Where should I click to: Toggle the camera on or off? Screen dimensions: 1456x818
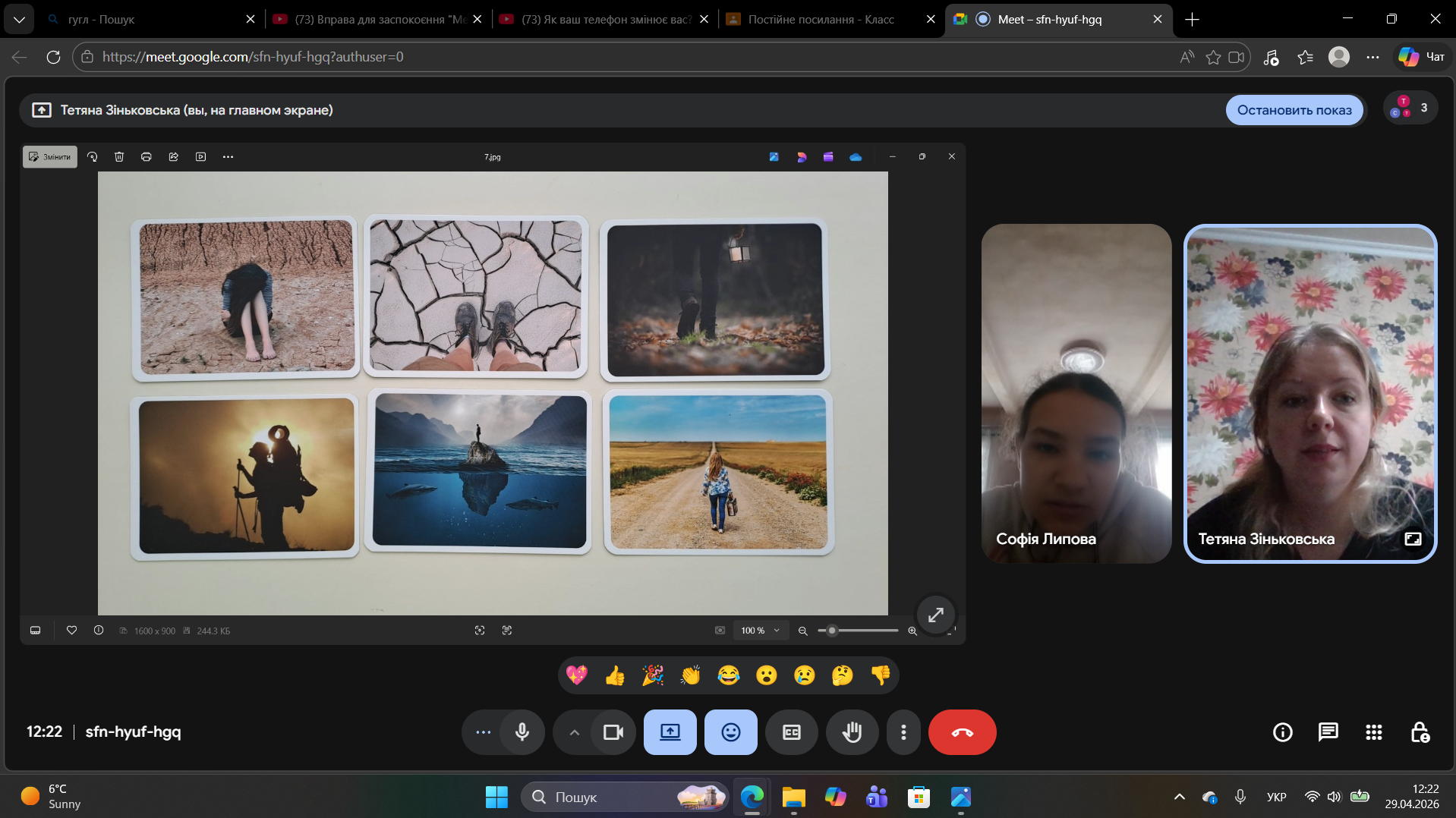click(613, 732)
